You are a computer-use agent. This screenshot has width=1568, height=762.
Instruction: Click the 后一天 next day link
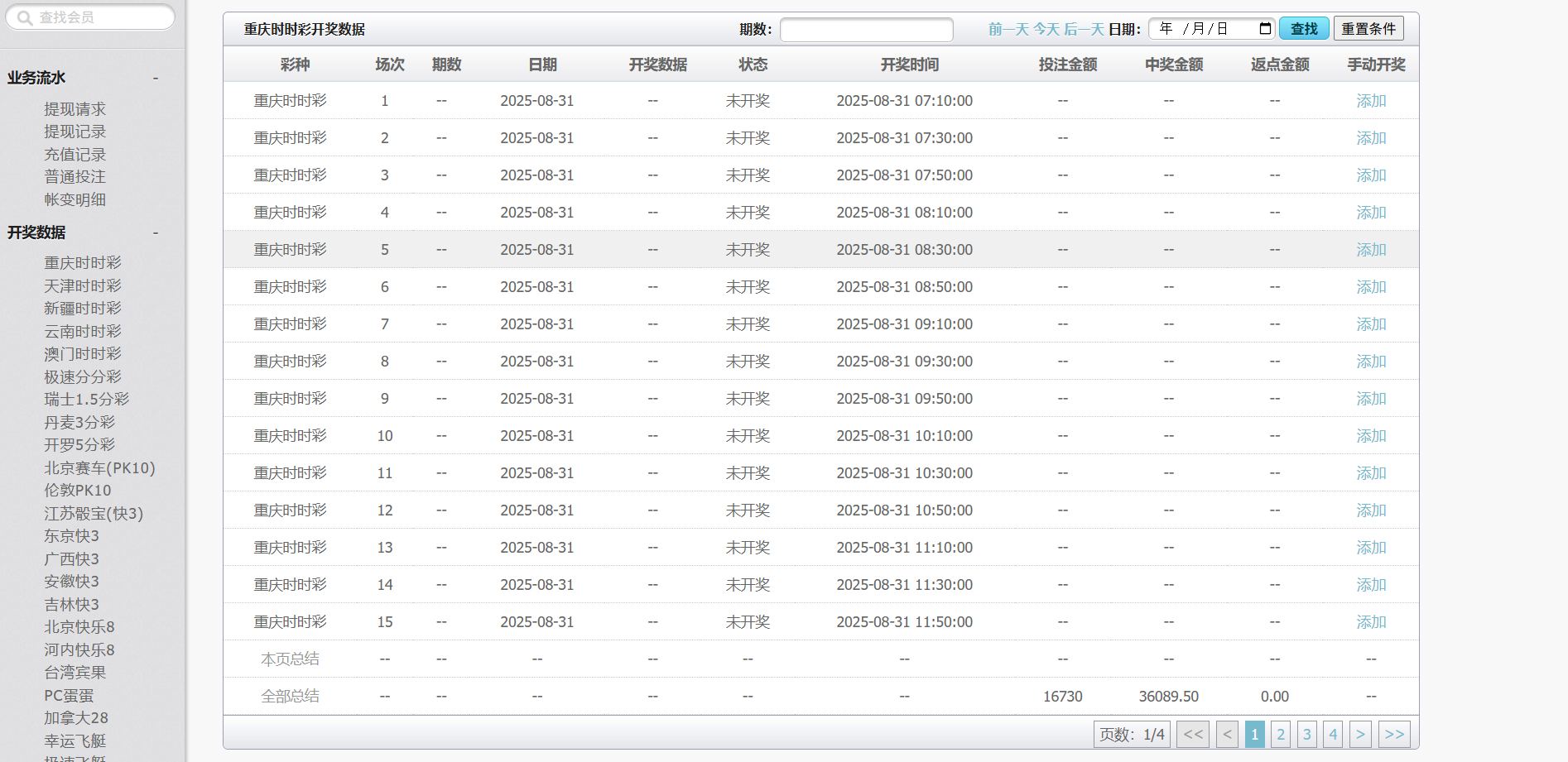click(1083, 29)
